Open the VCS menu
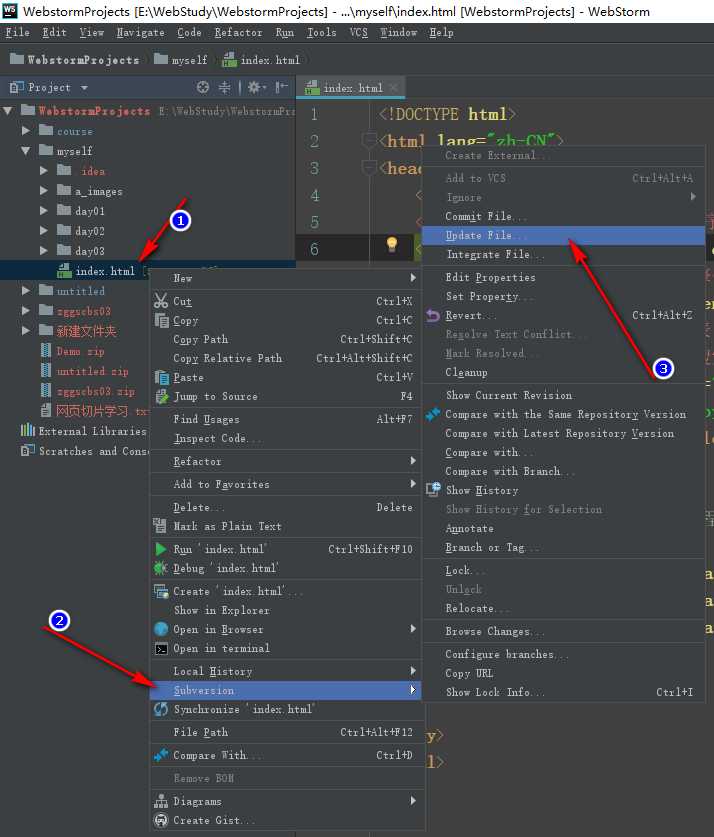714x837 pixels. tap(359, 33)
